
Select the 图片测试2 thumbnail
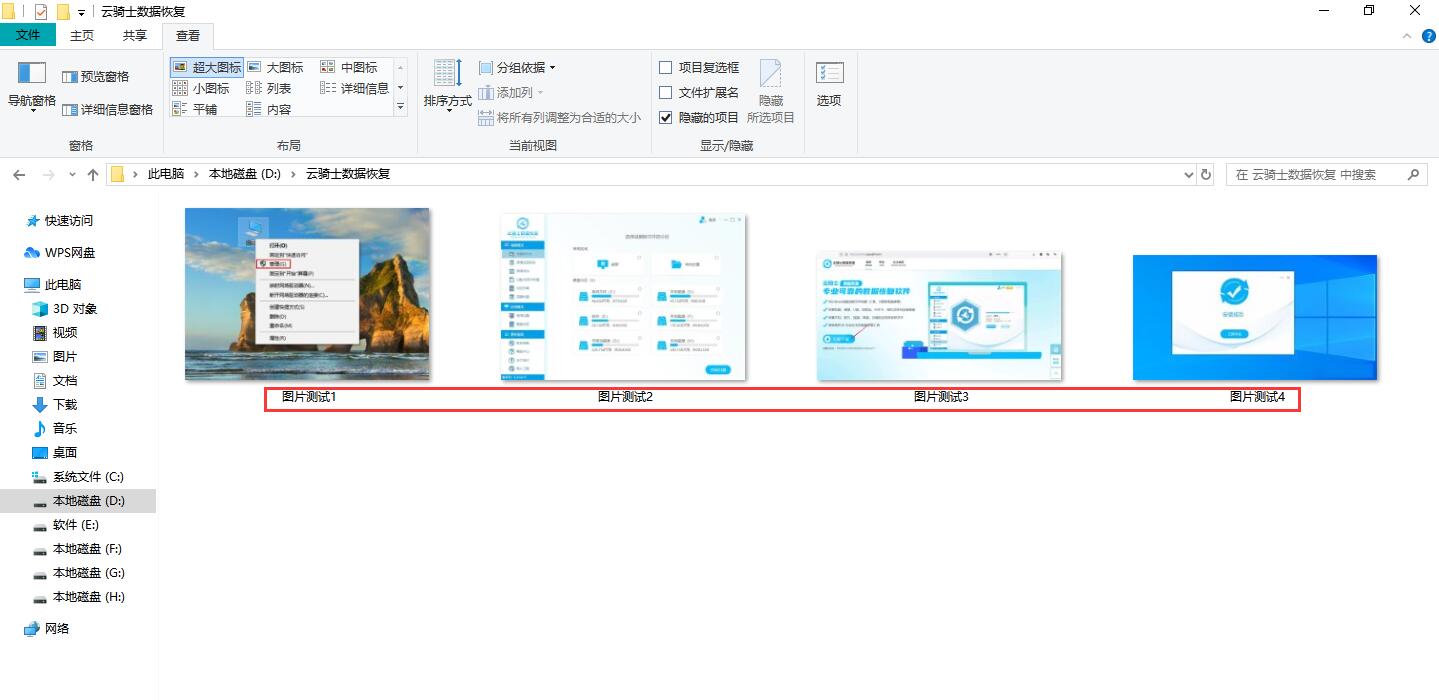coord(624,297)
